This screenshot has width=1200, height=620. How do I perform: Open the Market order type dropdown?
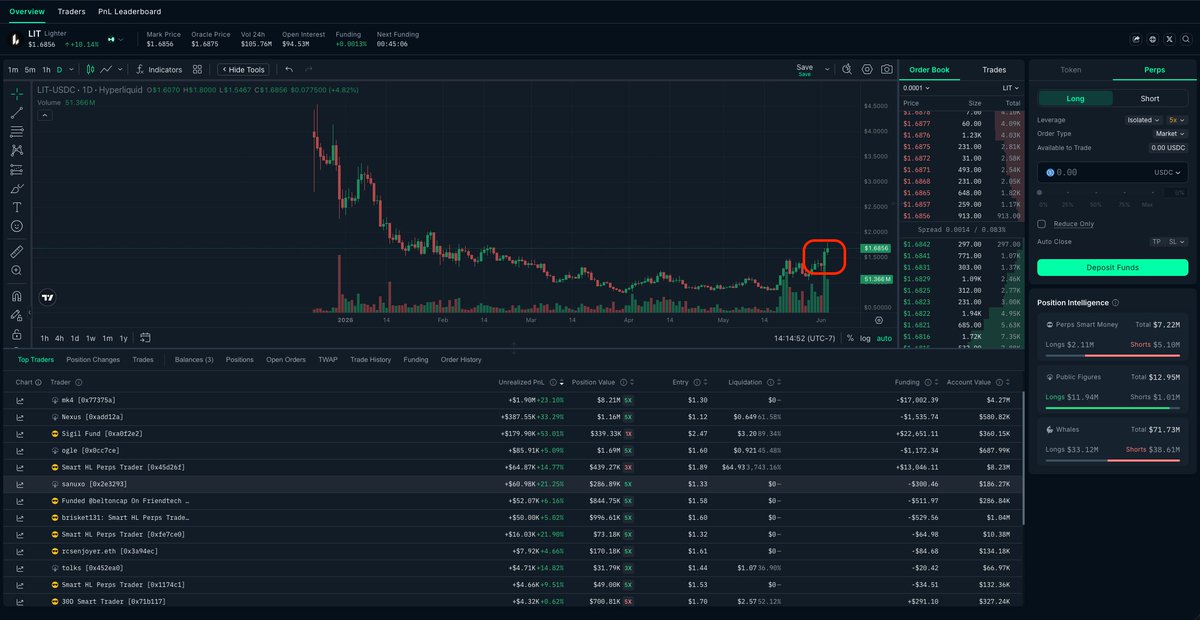point(1170,133)
